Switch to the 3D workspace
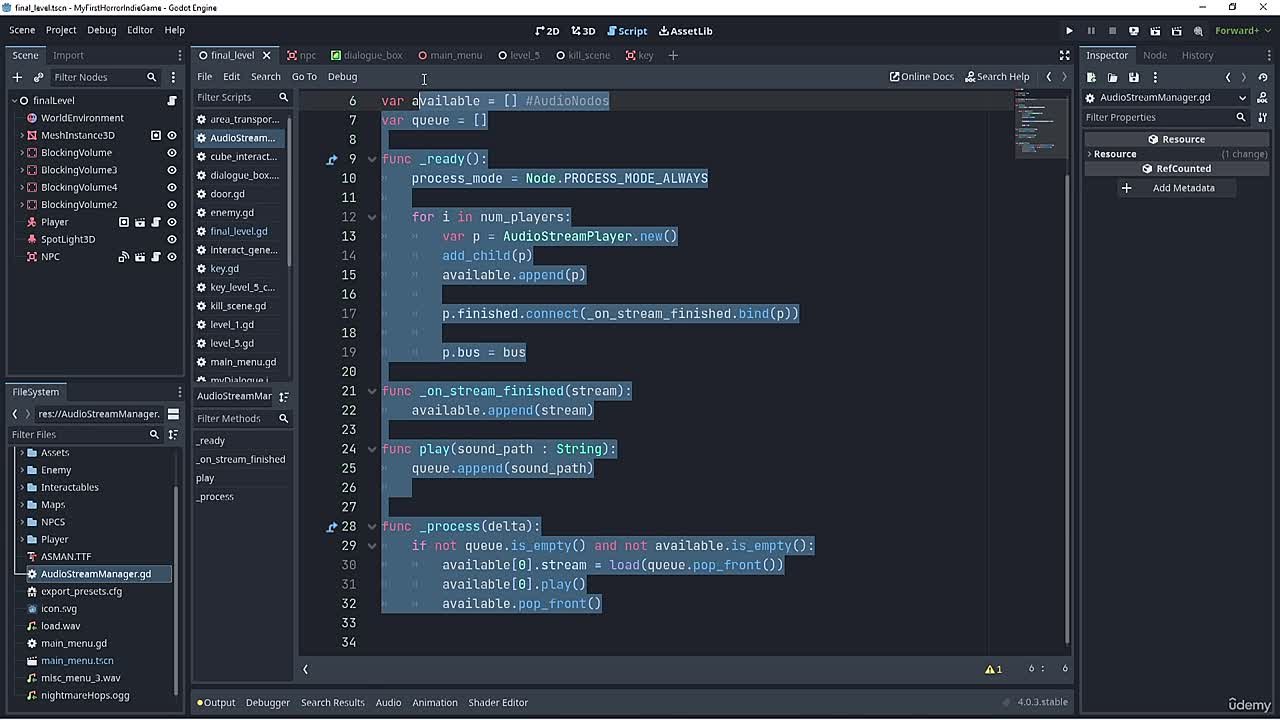 pyautogui.click(x=583, y=31)
